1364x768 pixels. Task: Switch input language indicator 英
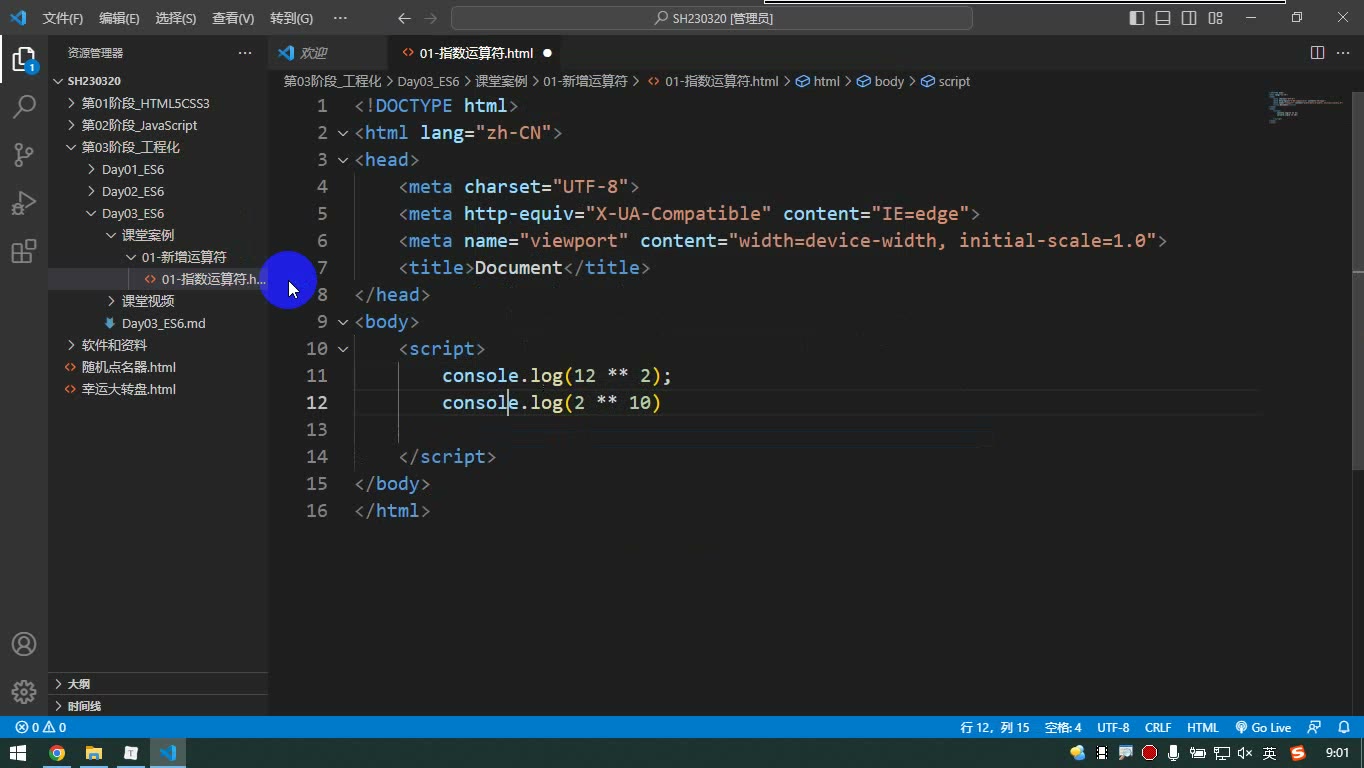tap(1269, 753)
